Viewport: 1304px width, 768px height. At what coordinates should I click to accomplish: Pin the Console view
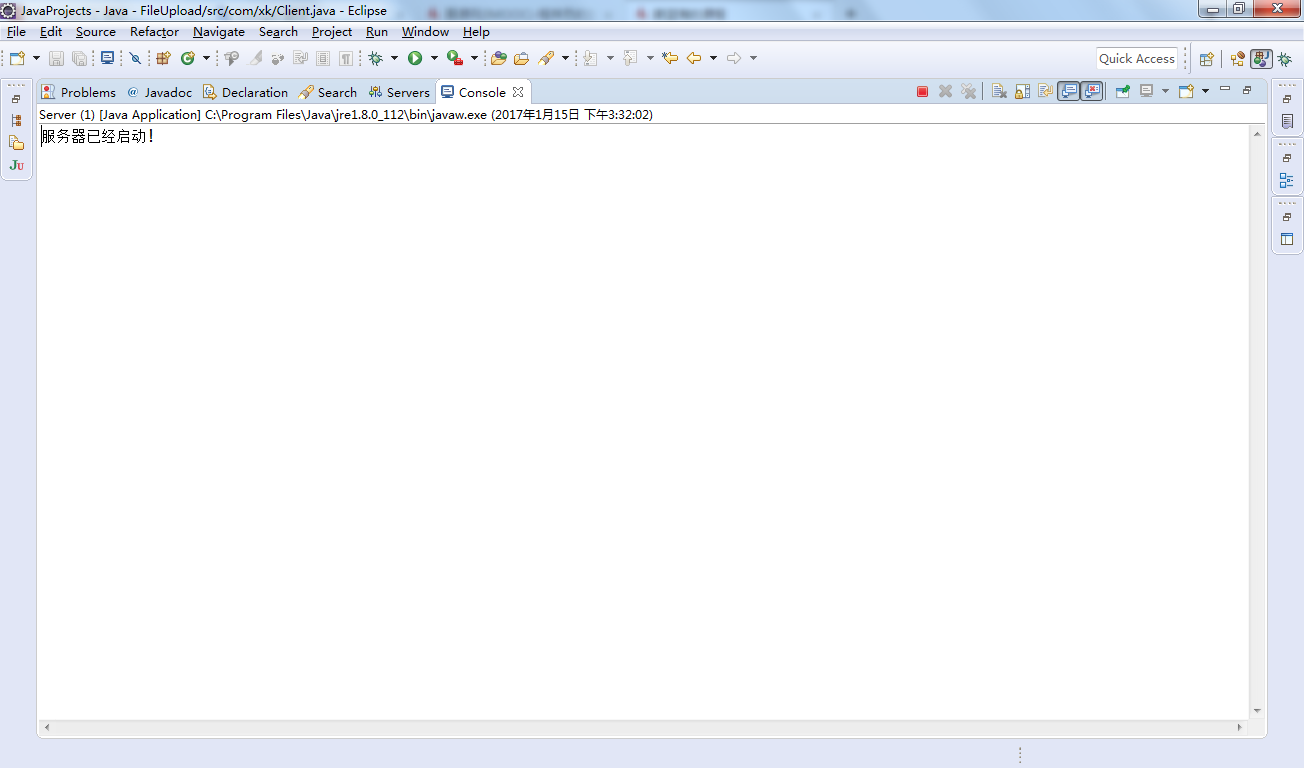[1123, 92]
